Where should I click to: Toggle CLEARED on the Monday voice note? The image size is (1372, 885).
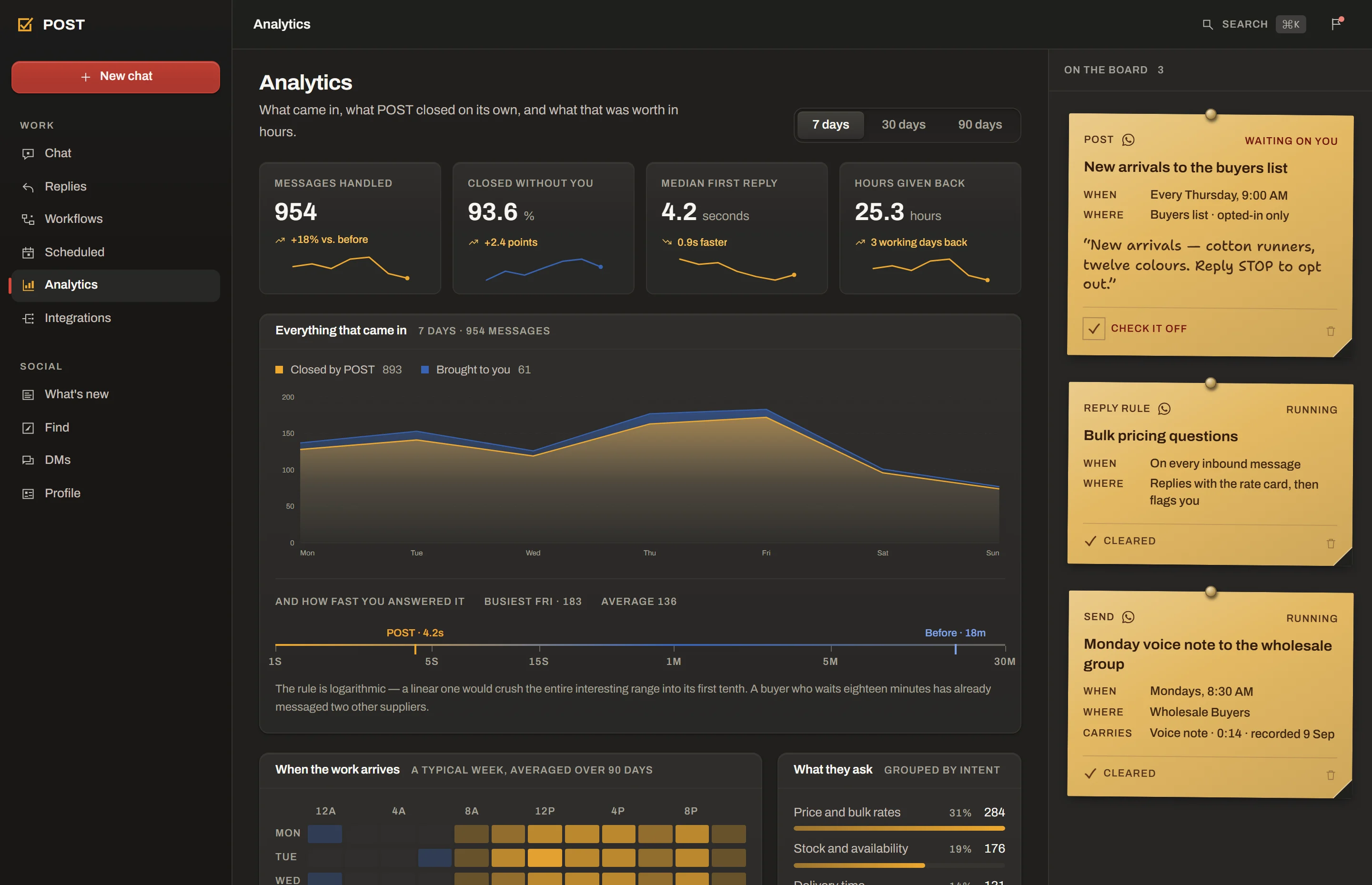1120,773
